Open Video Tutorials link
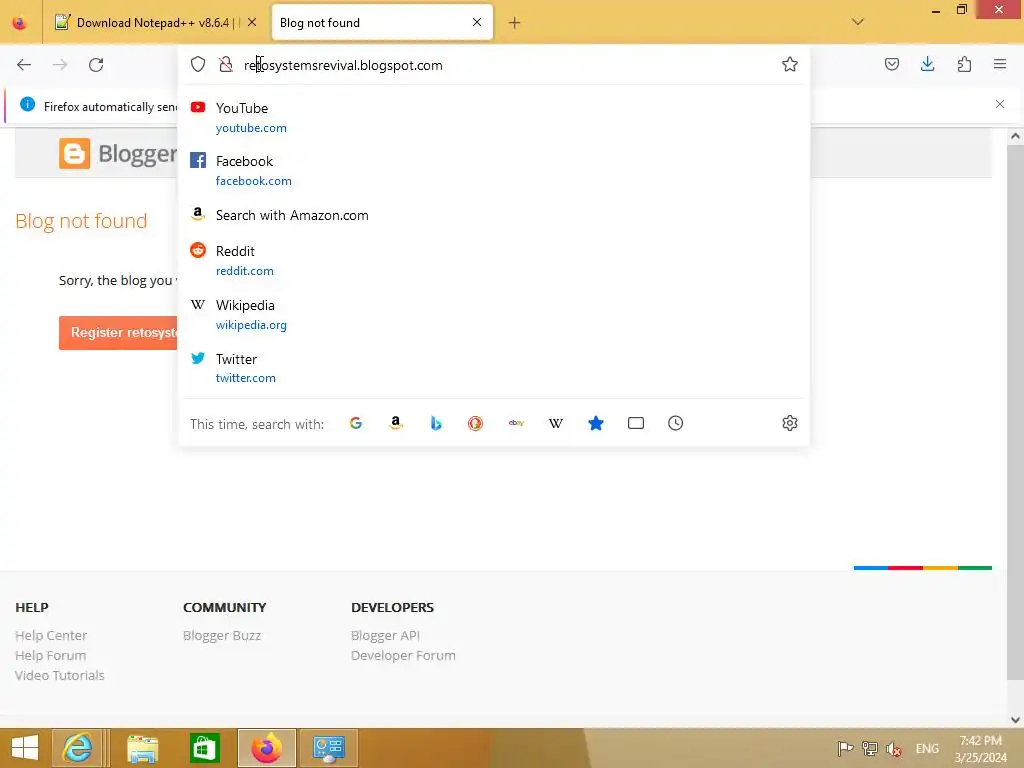 click(59, 675)
